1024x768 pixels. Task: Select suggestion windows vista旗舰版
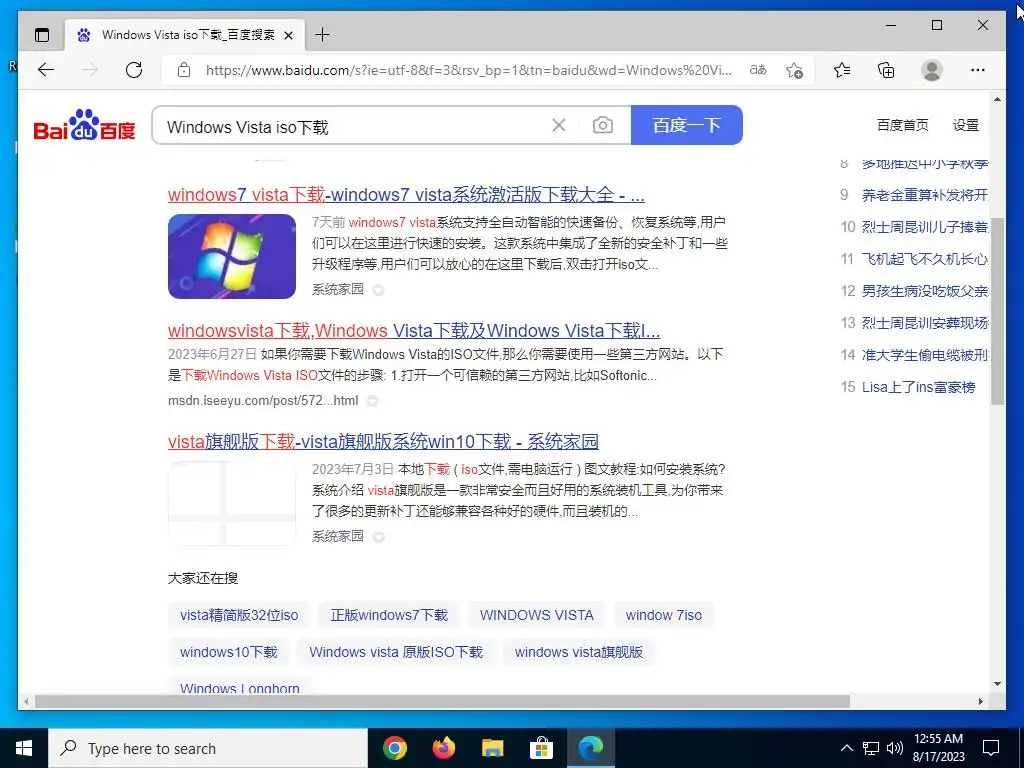point(579,652)
